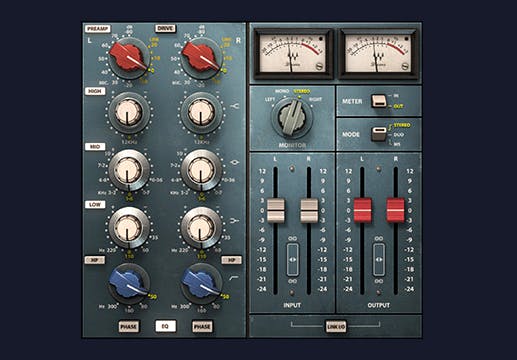This screenshot has width=517, height=360.
Task: Click the right blue high-pass frequency knob
Action: (201, 283)
